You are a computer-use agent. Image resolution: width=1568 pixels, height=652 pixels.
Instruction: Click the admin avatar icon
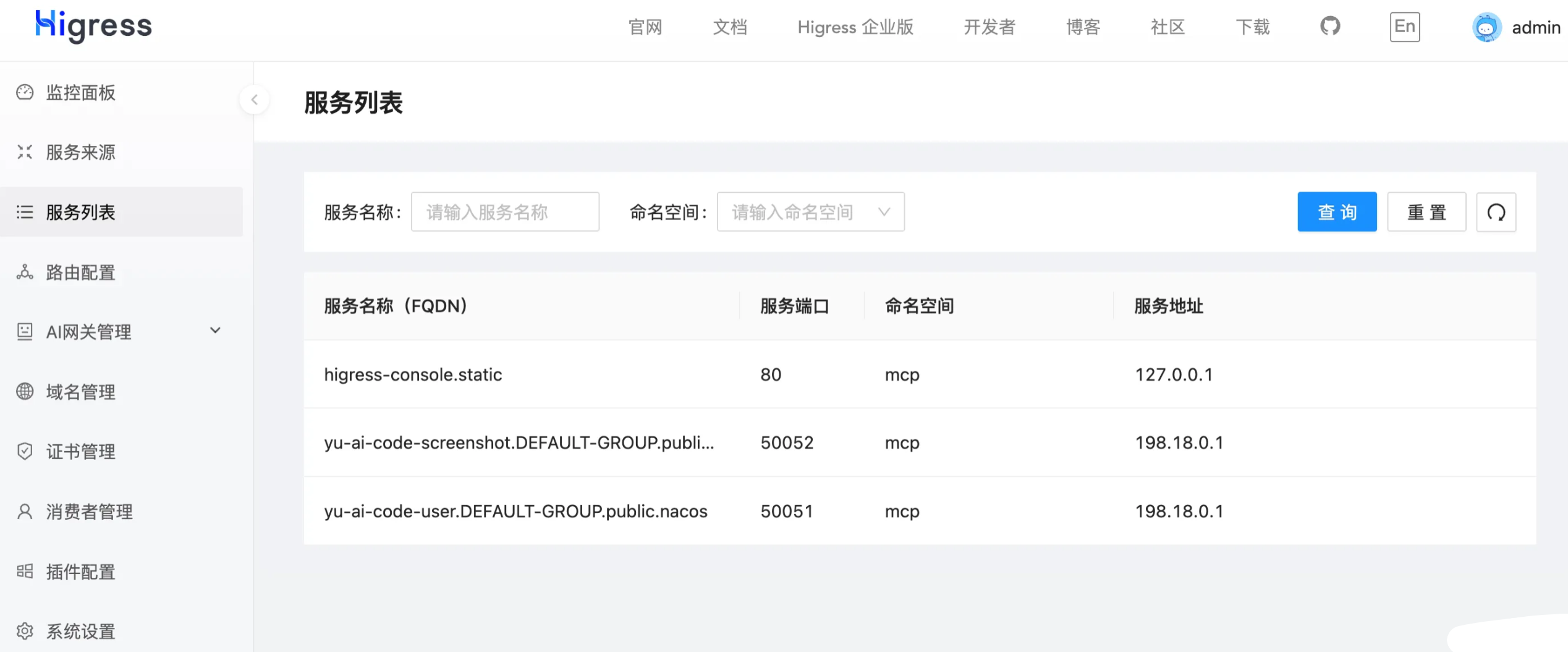(x=1486, y=27)
